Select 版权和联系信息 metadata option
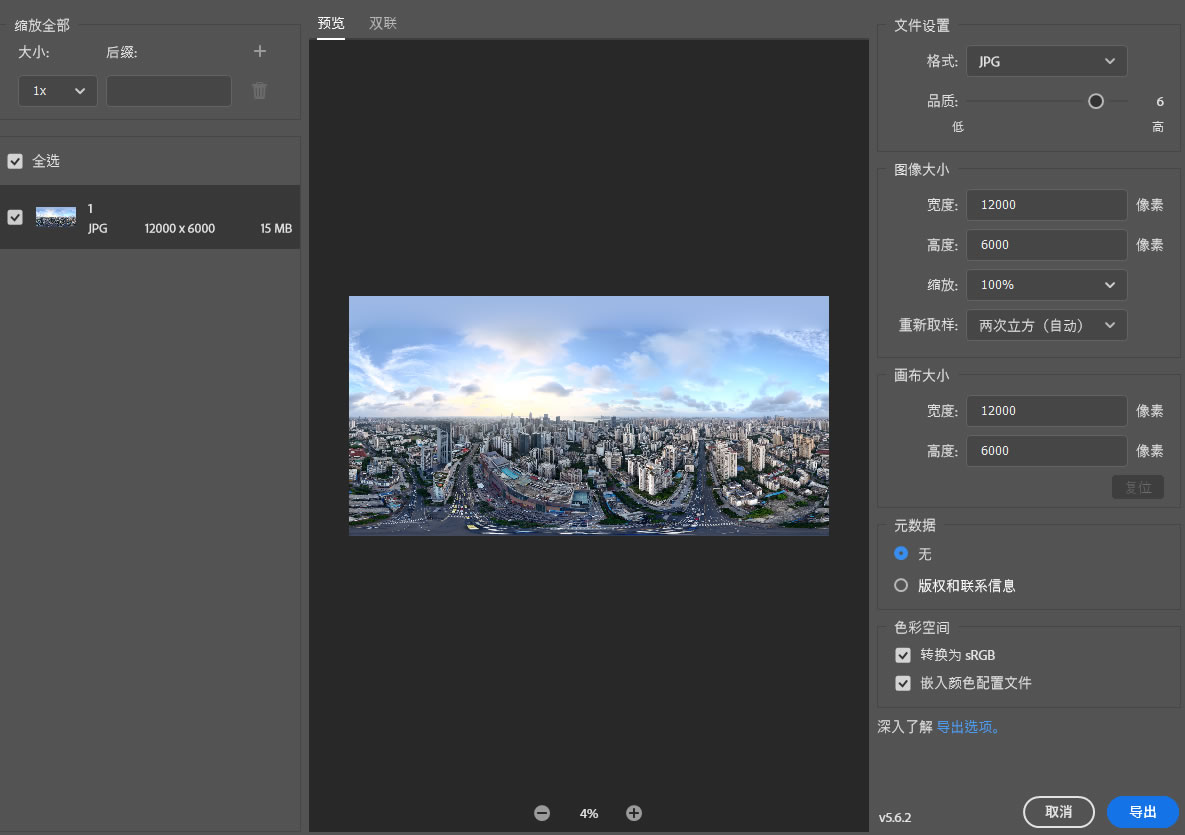 click(x=901, y=586)
